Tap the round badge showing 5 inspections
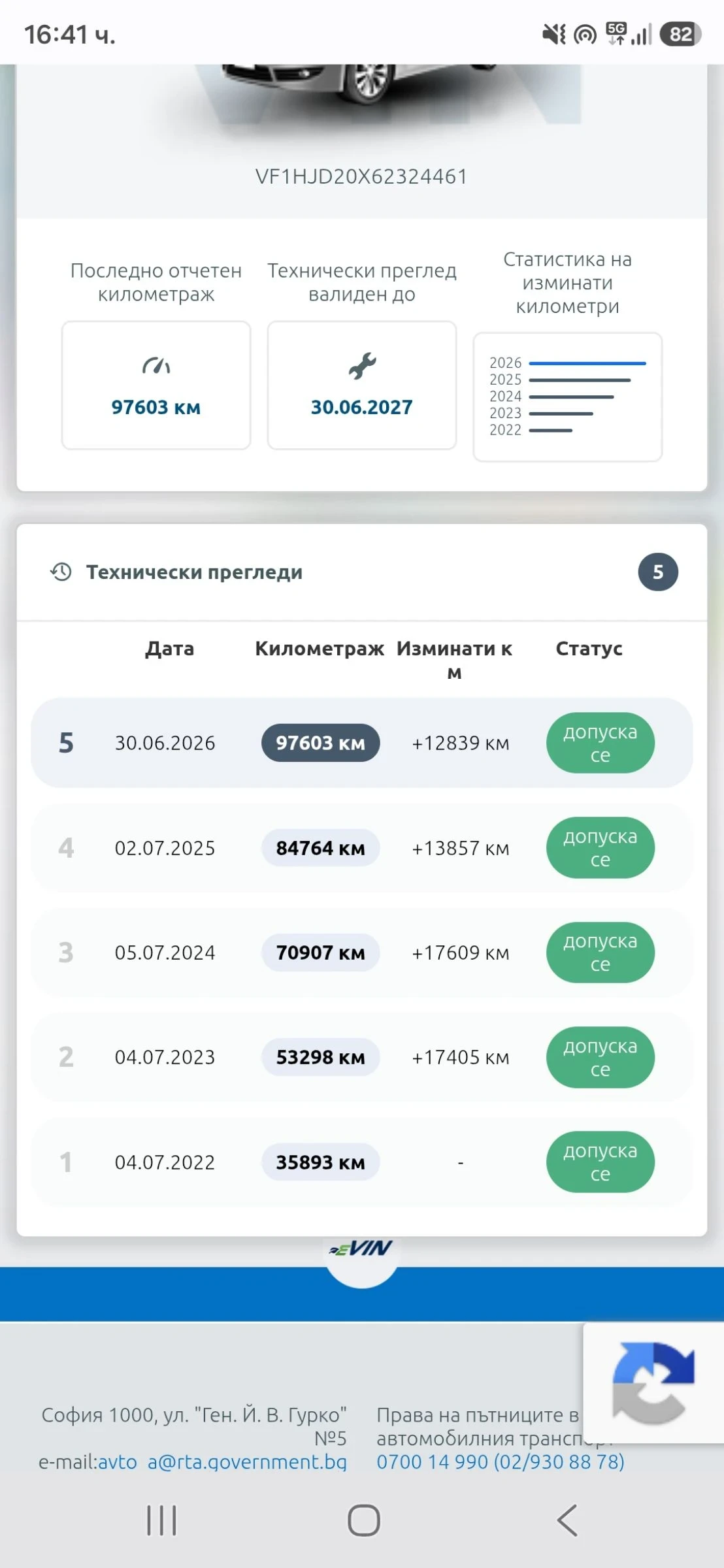 (658, 572)
